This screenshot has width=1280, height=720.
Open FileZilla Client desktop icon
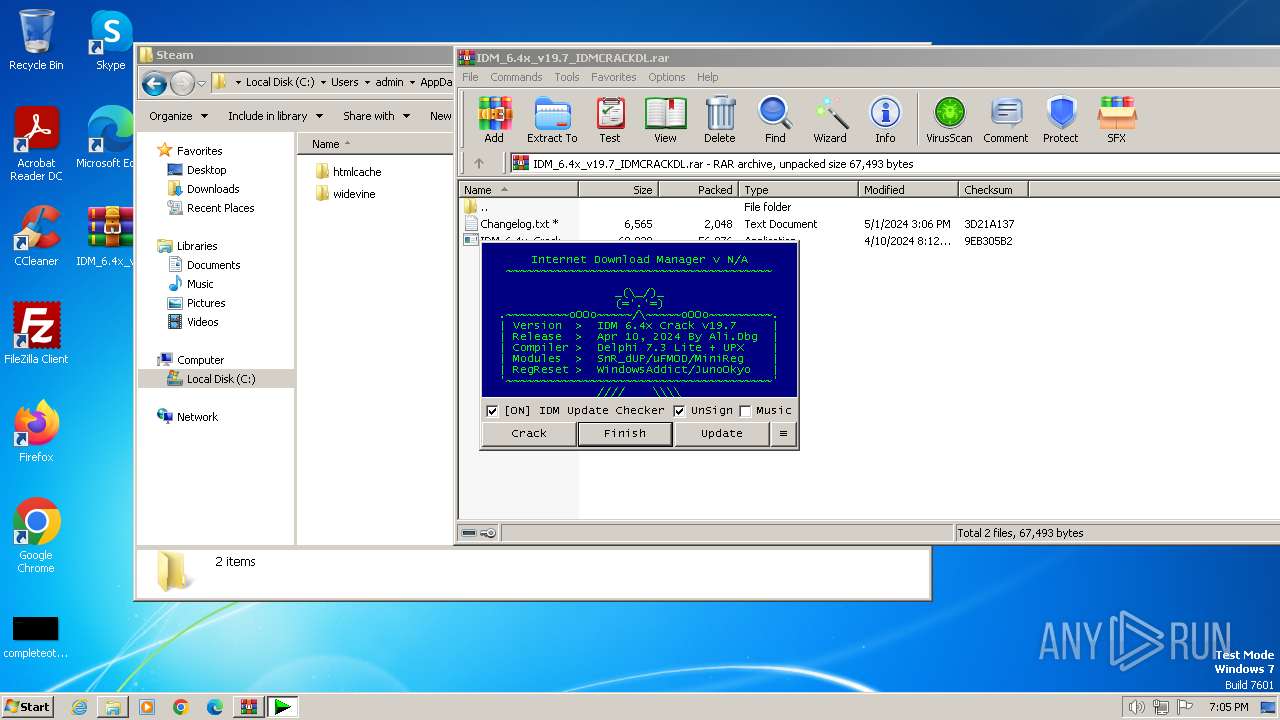[x=36, y=333]
